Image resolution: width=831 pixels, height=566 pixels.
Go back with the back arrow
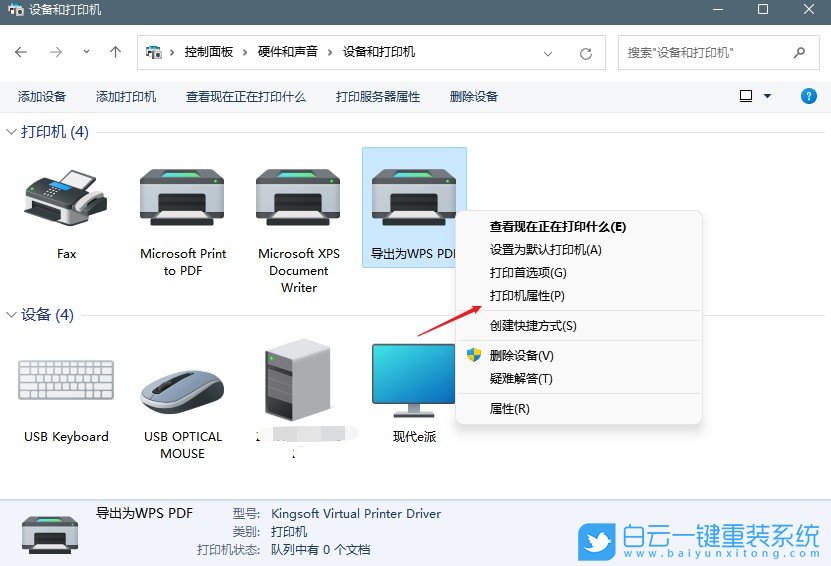click(x=21, y=52)
